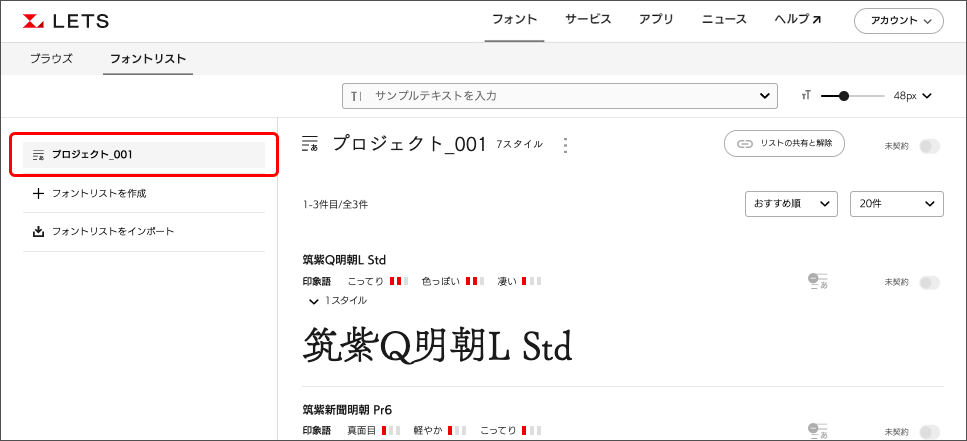Click こってり tag on 筑紫Q明朝L Std
The height and width of the screenshot is (441, 967).
coord(366,281)
